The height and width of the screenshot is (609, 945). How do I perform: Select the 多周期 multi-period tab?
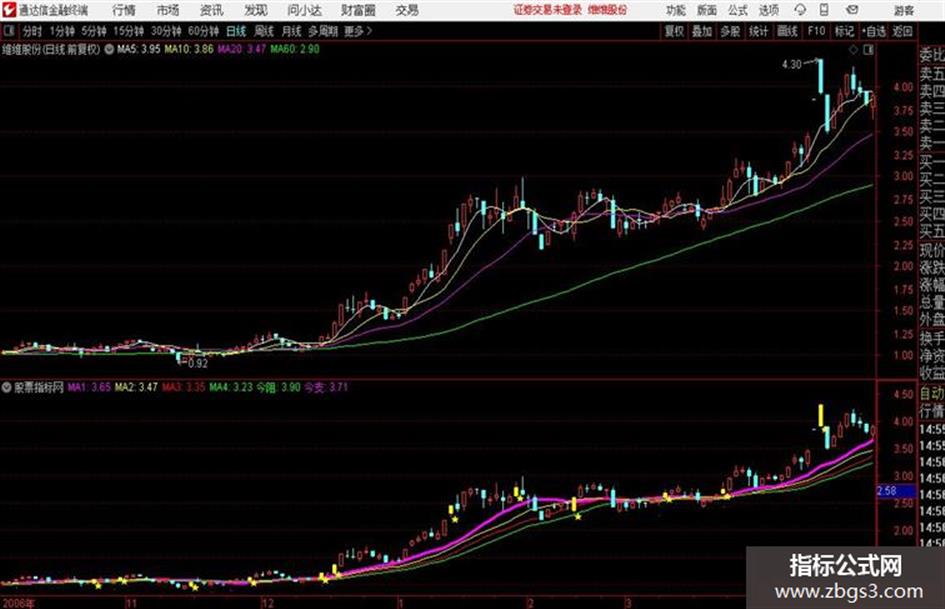[323, 31]
